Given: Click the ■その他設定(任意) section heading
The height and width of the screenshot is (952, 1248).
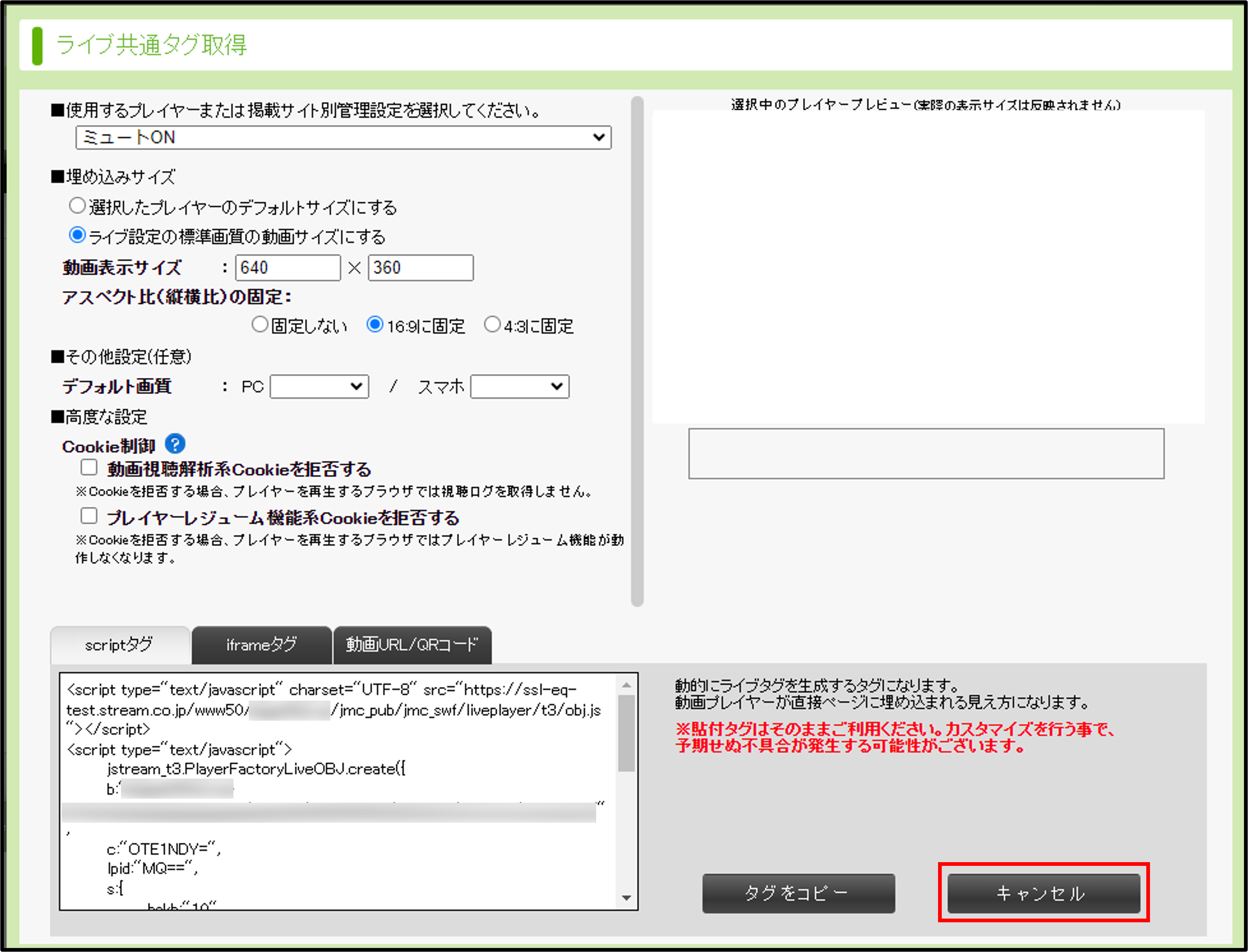Looking at the screenshot, I should (x=121, y=356).
